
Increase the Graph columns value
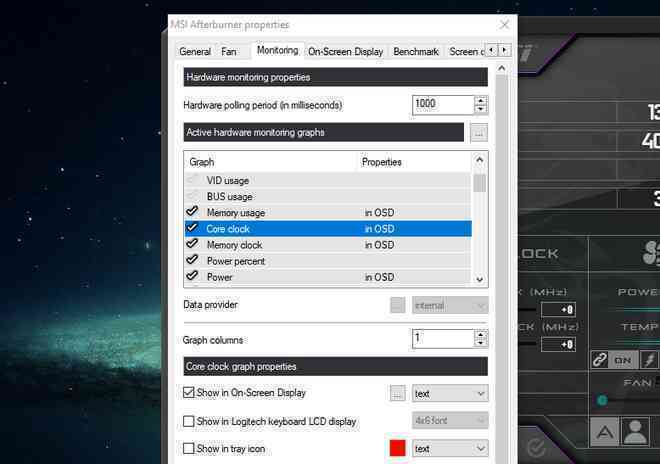click(x=481, y=334)
